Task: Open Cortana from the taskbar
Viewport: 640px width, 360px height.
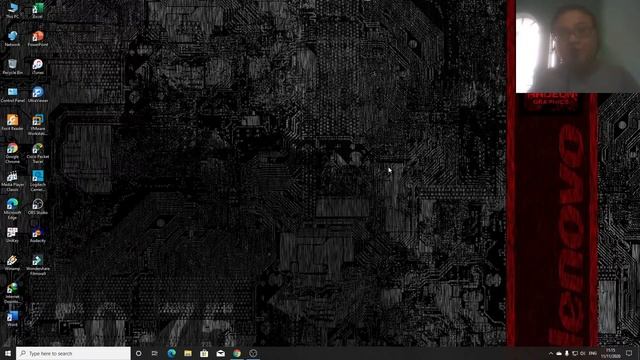Action: pos(138,353)
